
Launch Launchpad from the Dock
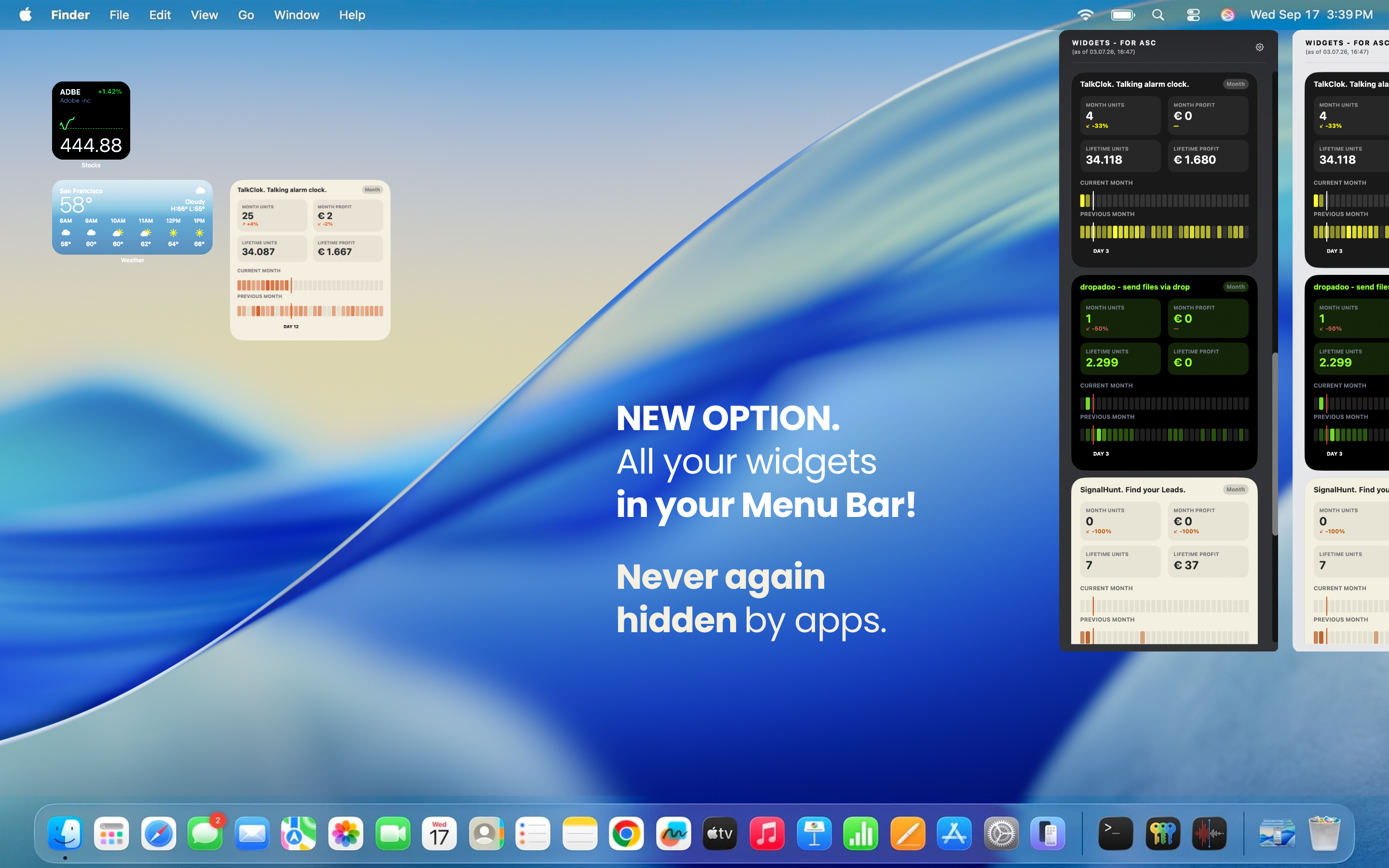click(111, 833)
